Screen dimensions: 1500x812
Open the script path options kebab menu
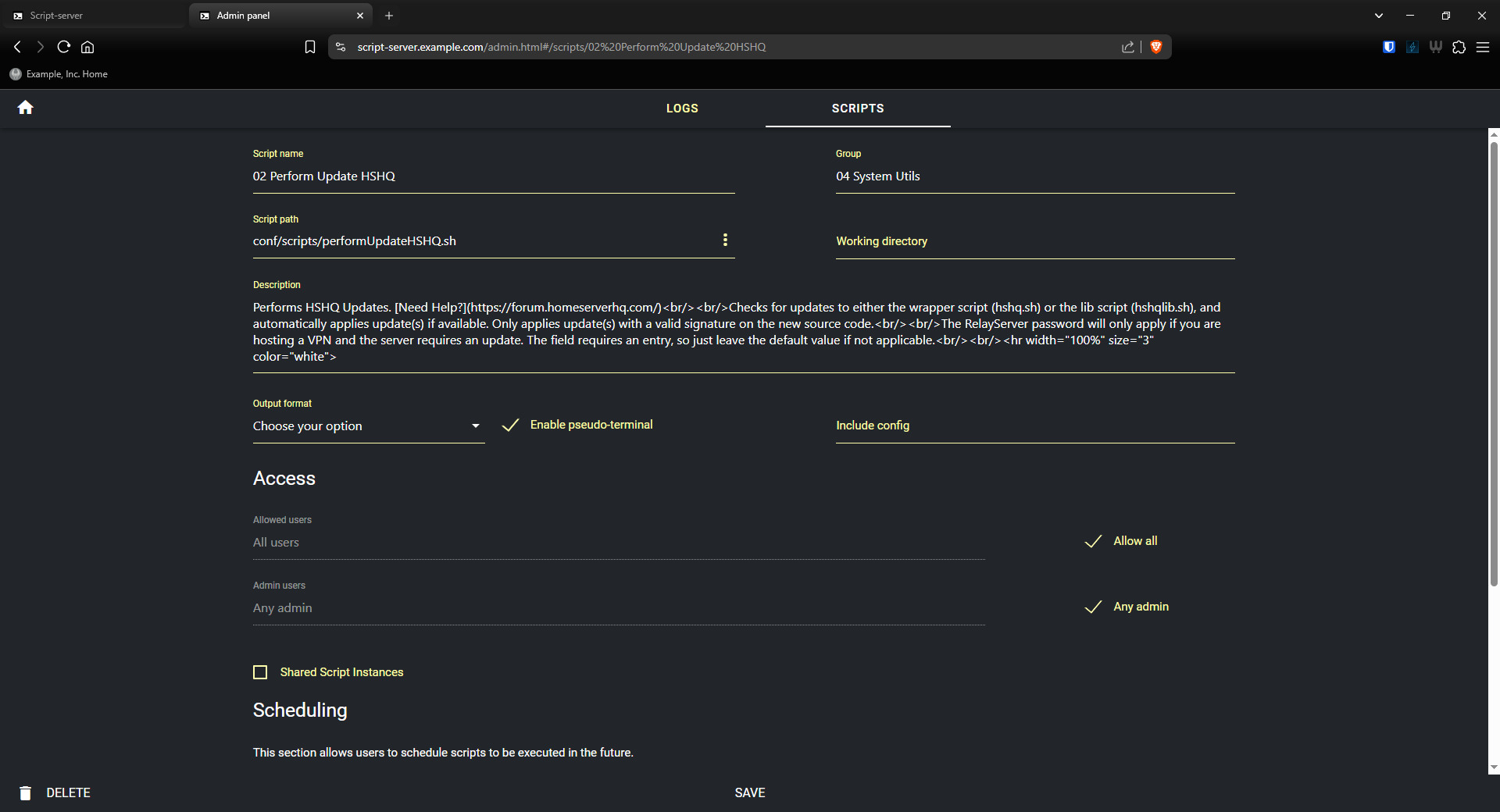725,240
